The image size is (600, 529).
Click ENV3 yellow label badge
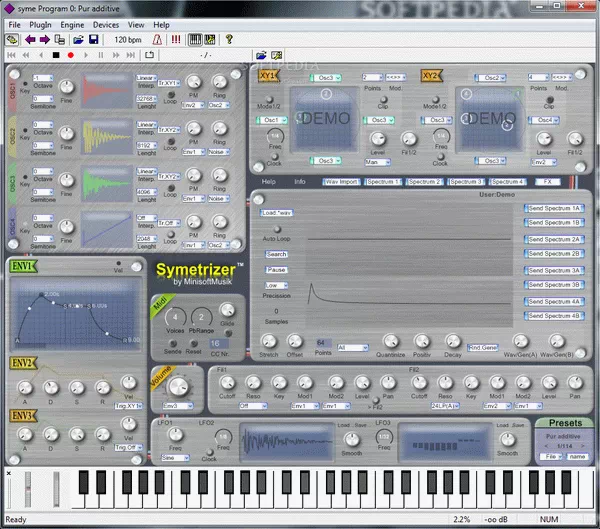23,416
